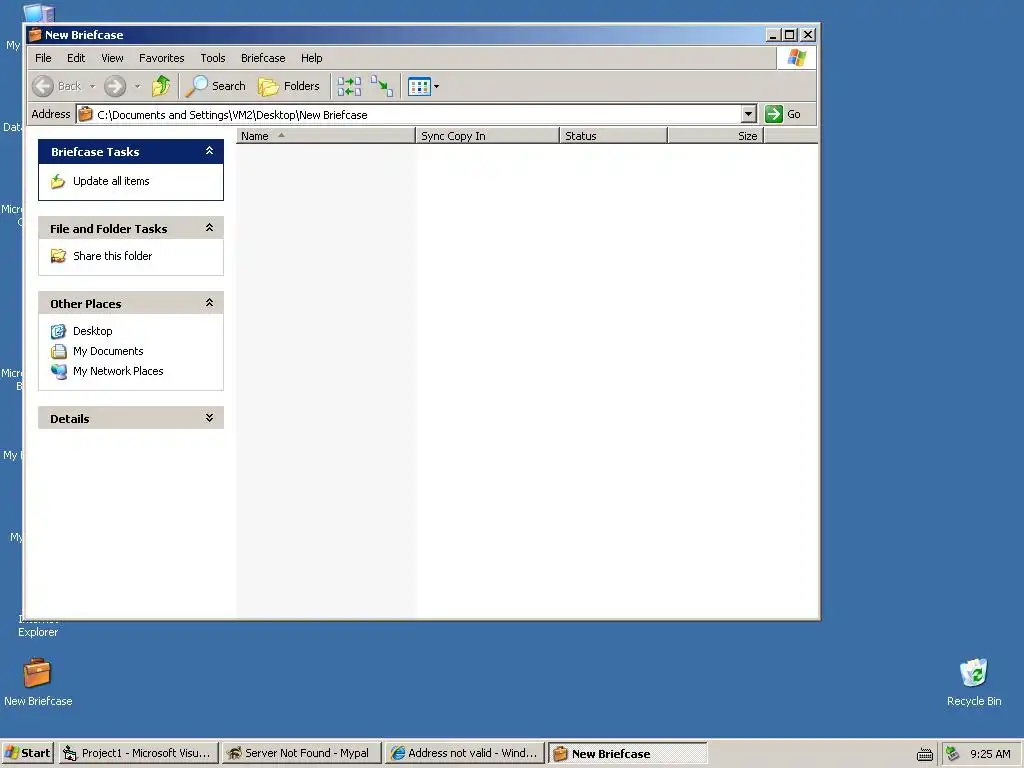Click Update All briefcase toolbar icon
Image resolution: width=1024 pixels, height=768 pixels.
[349, 86]
